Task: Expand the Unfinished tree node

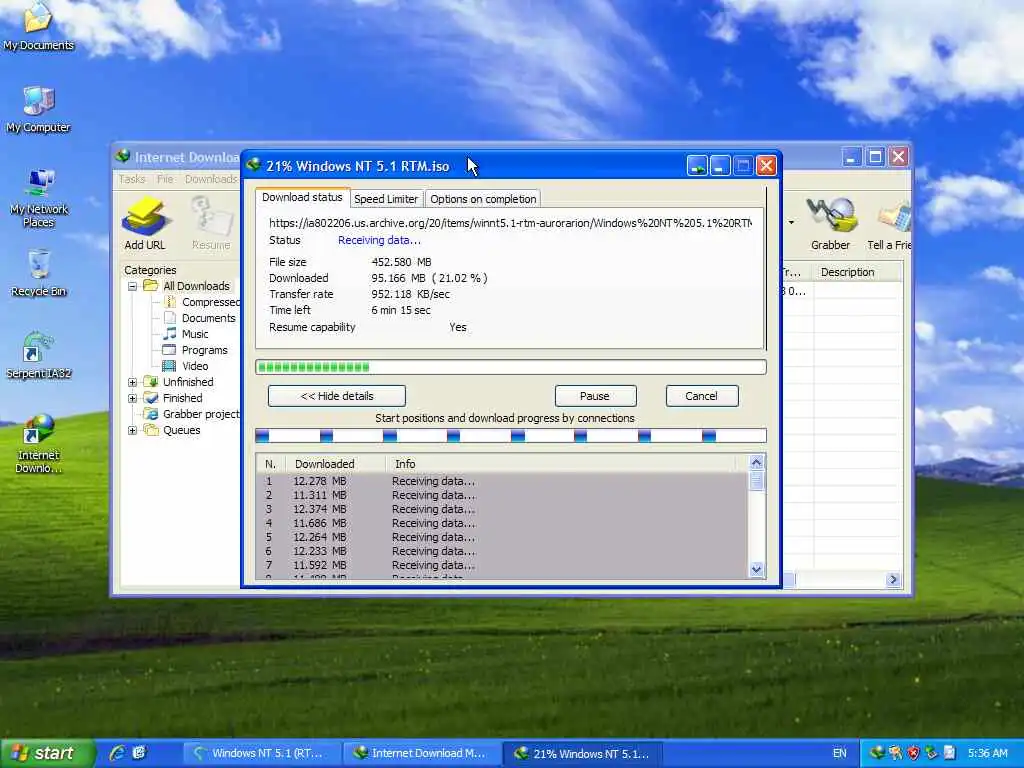Action: (133, 382)
